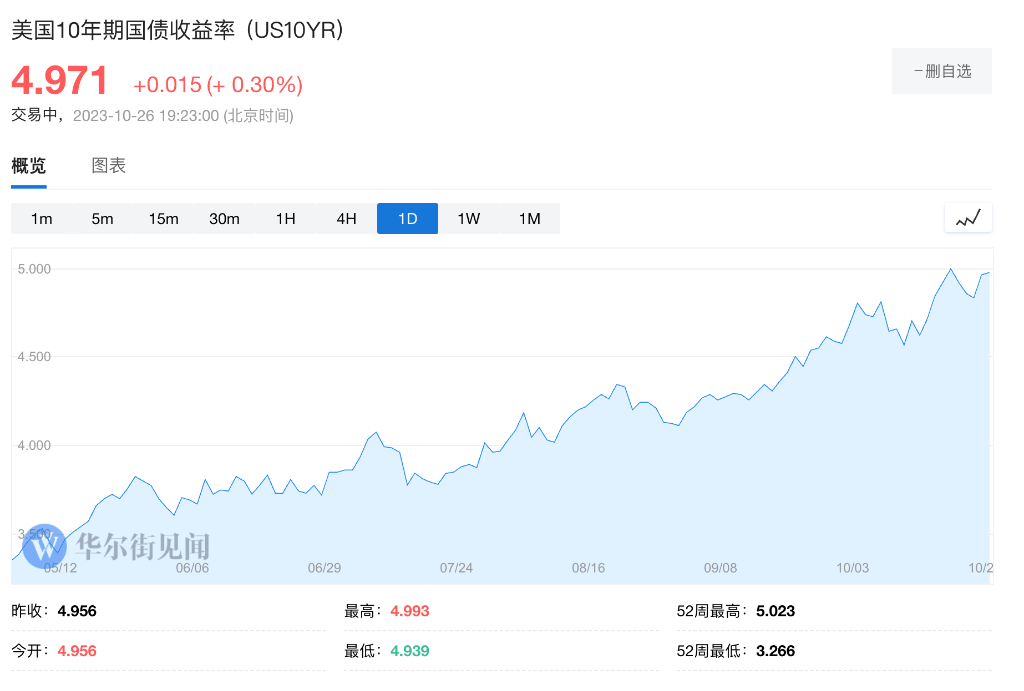
Task: Click the chart peak near 5.000
Action: (x=950, y=269)
